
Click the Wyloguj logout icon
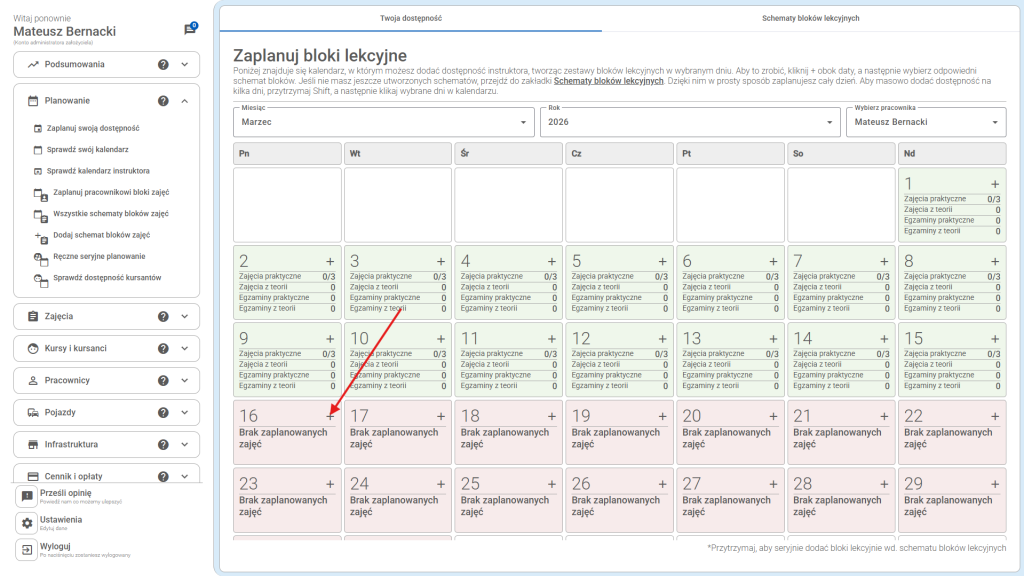point(27,550)
